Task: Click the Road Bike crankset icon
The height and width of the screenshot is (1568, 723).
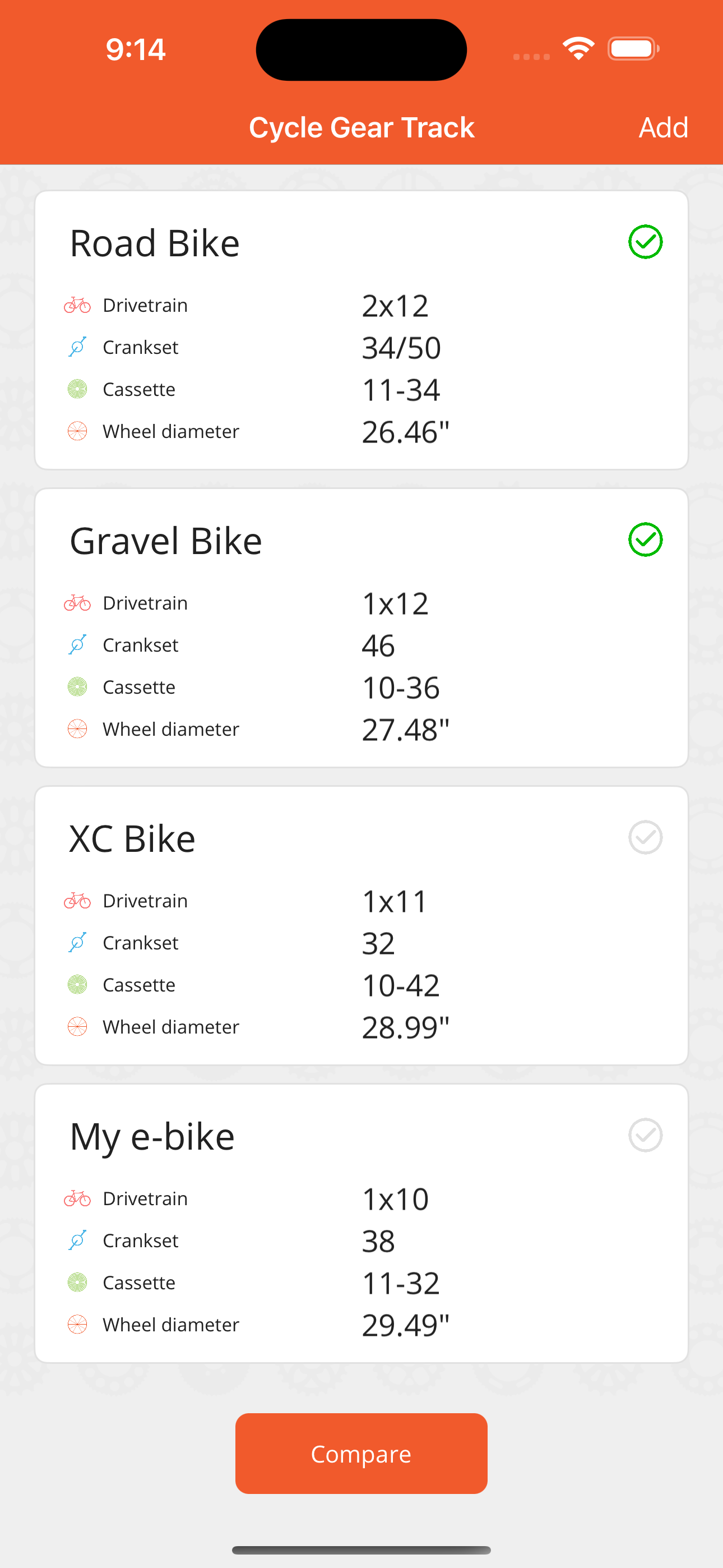Action: pos(77,347)
